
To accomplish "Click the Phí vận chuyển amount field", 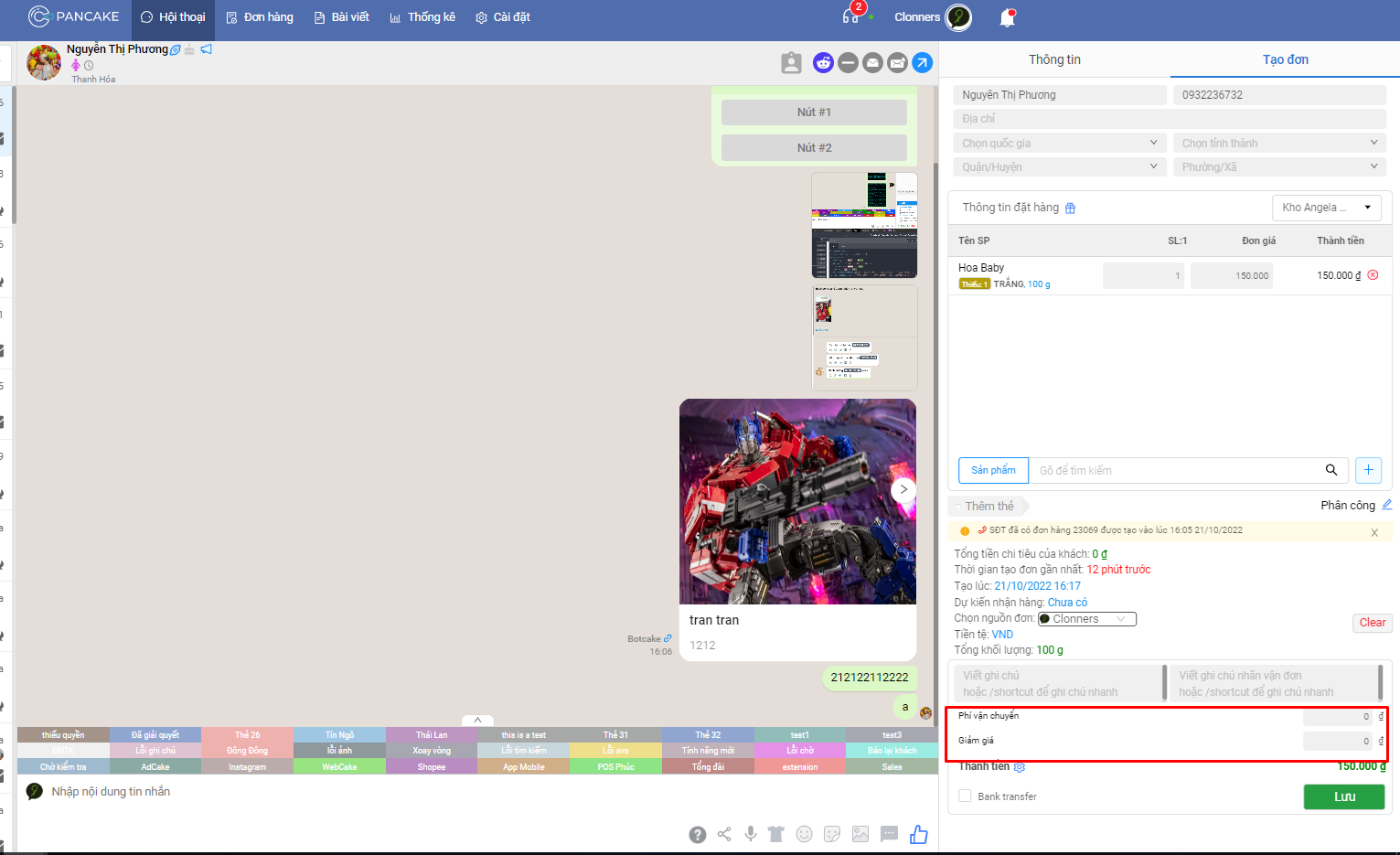I will coord(1338,717).
